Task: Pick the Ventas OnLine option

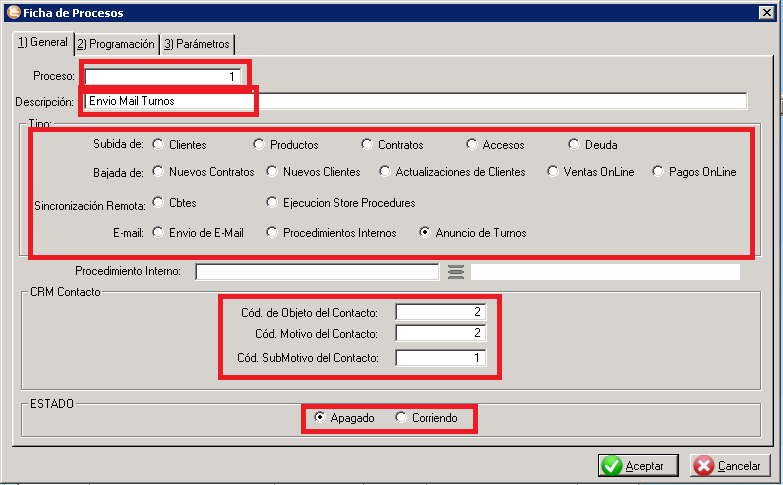Action: [x=553, y=172]
